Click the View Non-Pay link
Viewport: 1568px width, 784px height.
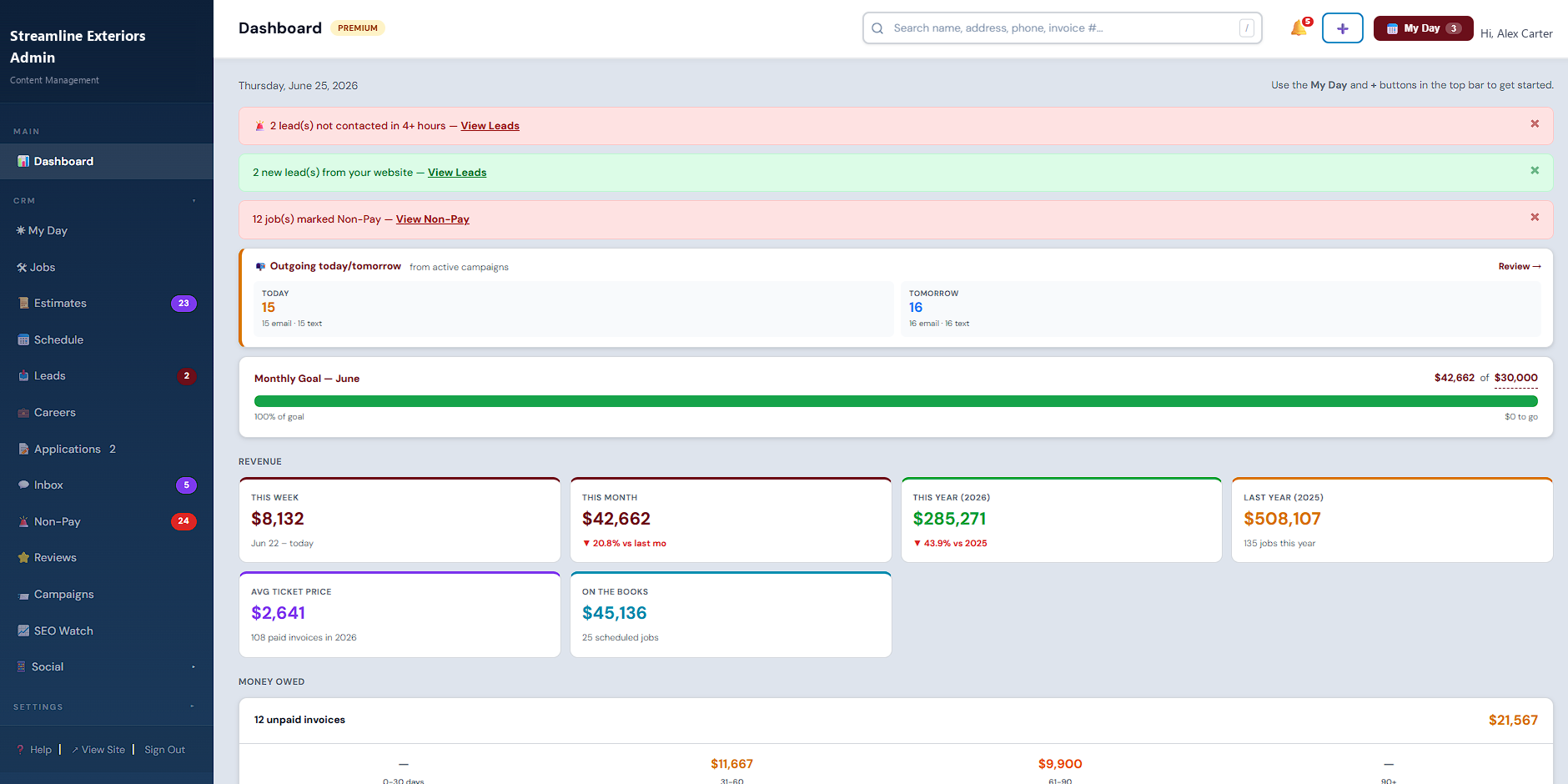pos(433,219)
